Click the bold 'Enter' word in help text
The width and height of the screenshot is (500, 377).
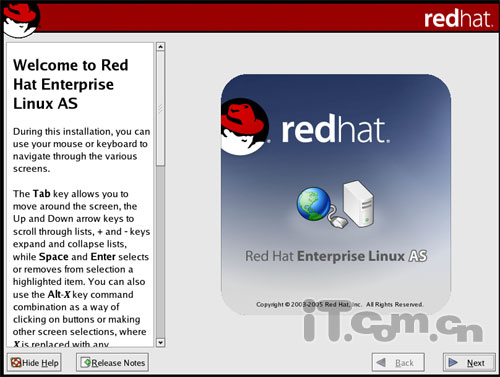coord(103,257)
